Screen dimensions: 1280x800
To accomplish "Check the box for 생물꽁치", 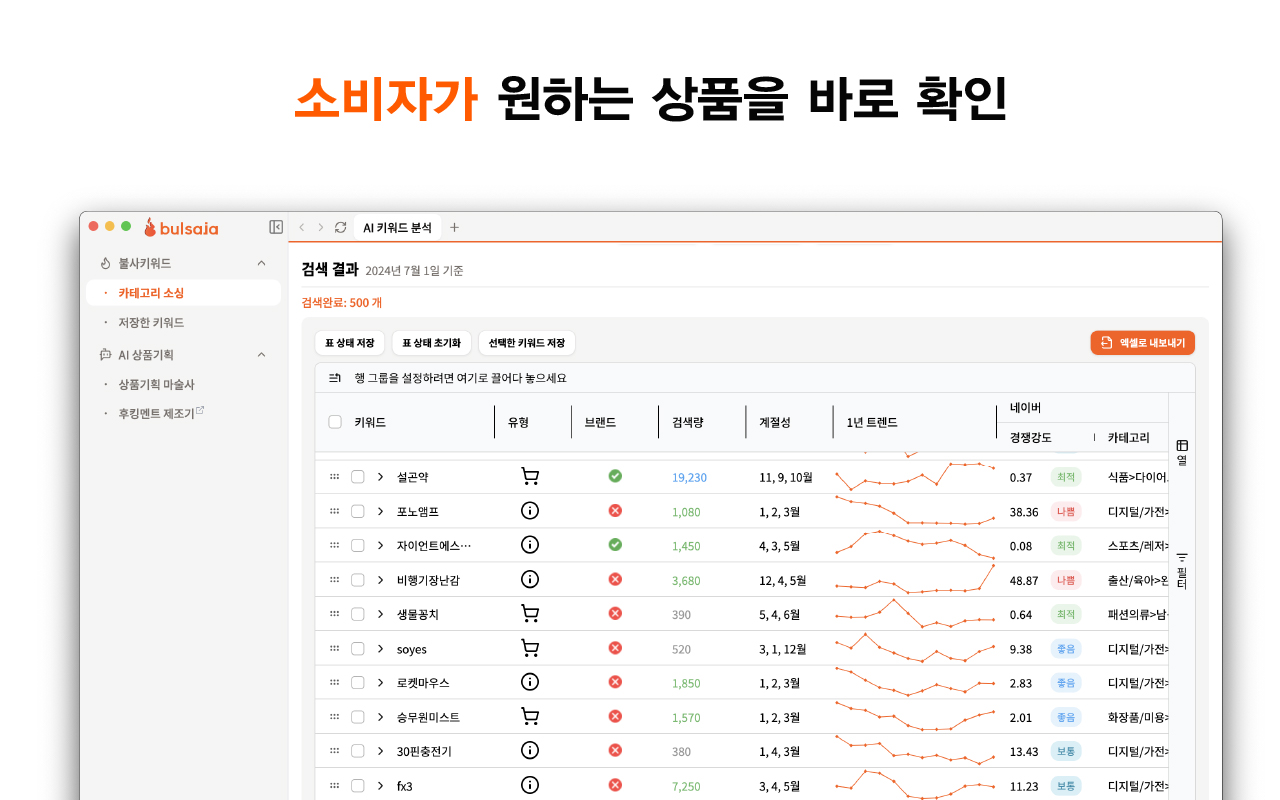I will tap(358, 614).
